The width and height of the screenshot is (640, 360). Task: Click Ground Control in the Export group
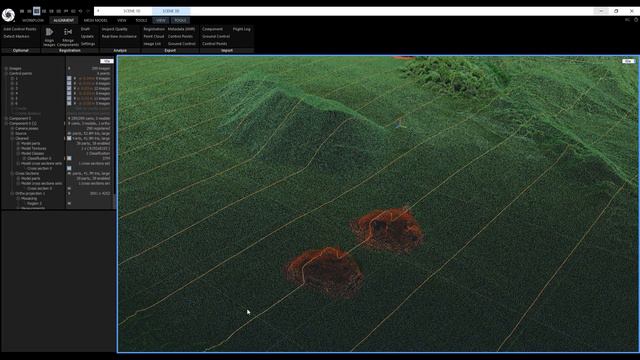tap(182, 44)
